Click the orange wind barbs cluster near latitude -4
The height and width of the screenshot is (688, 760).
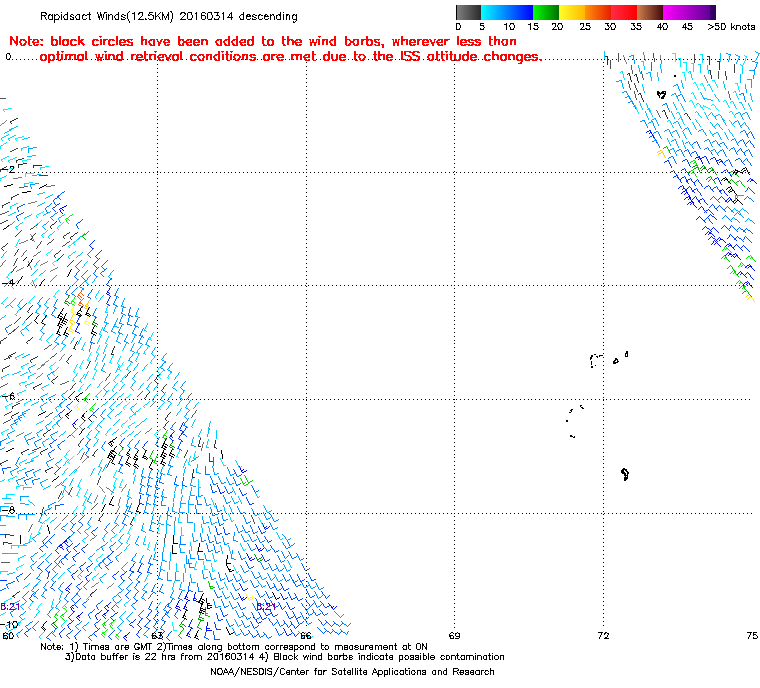coord(81,297)
